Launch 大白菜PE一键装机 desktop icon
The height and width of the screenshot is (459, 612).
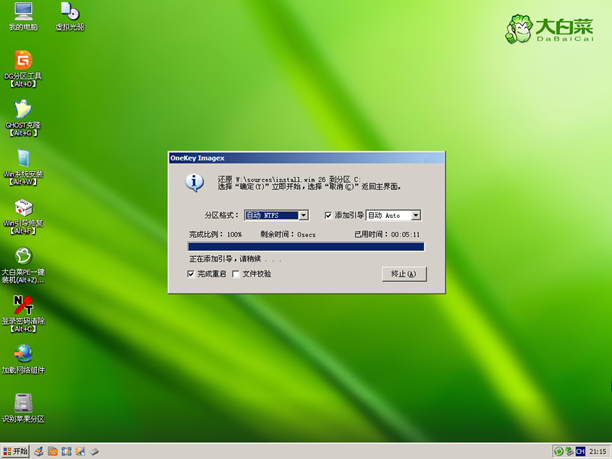(x=22, y=256)
